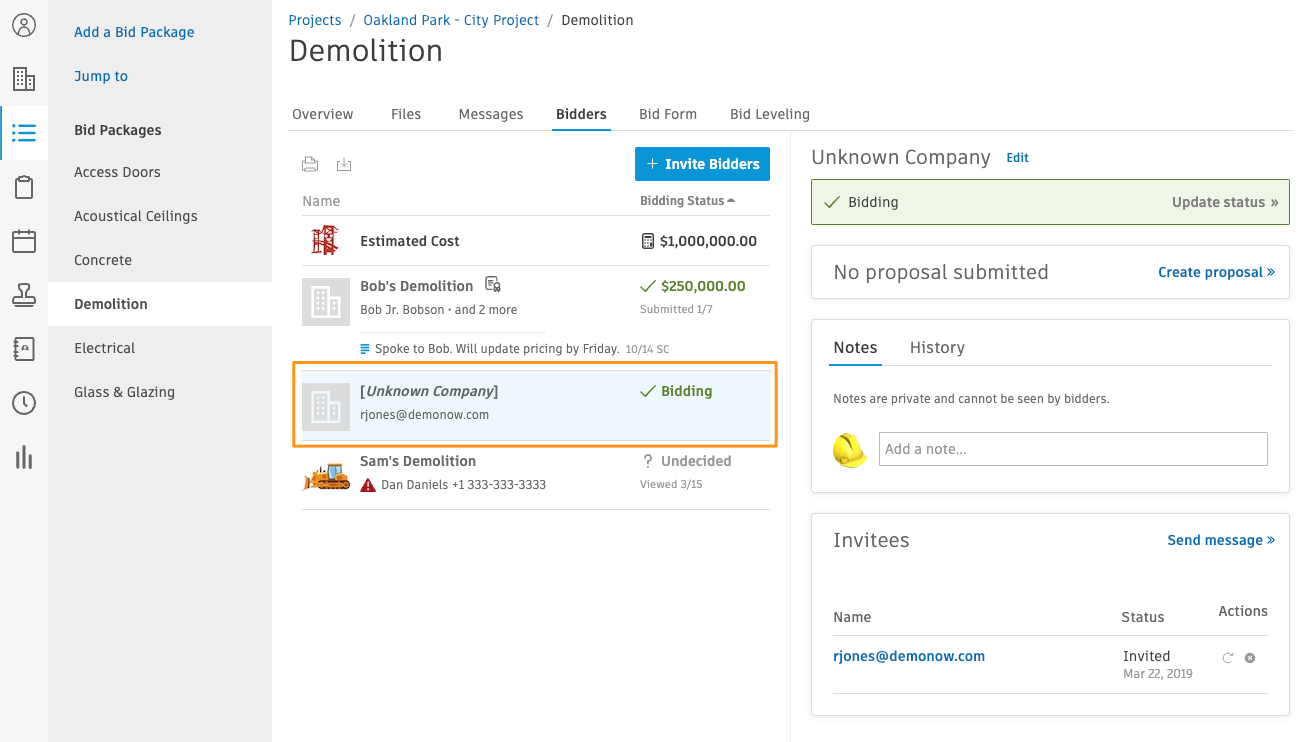Print the bidders list
Screen dimensions: 1308x742
tap(310, 163)
